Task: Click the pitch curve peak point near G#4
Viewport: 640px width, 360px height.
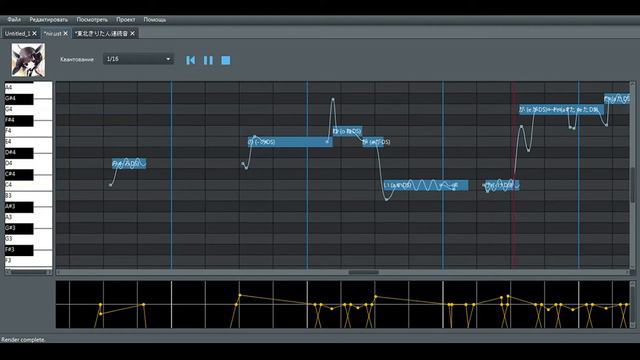Action: (x=333, y=99)
